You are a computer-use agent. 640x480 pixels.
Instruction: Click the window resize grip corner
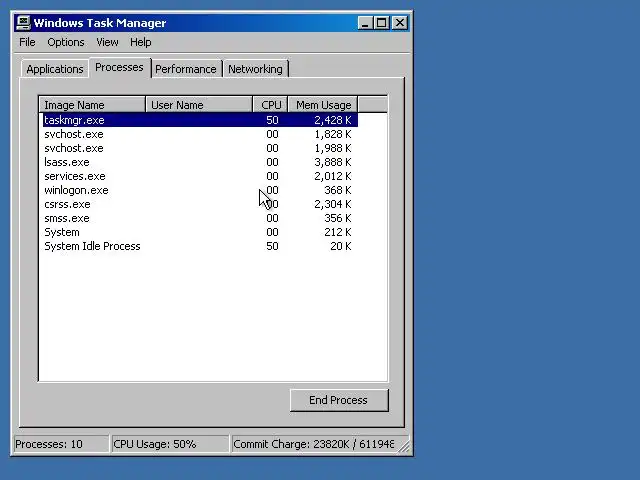tap(404, 447)
